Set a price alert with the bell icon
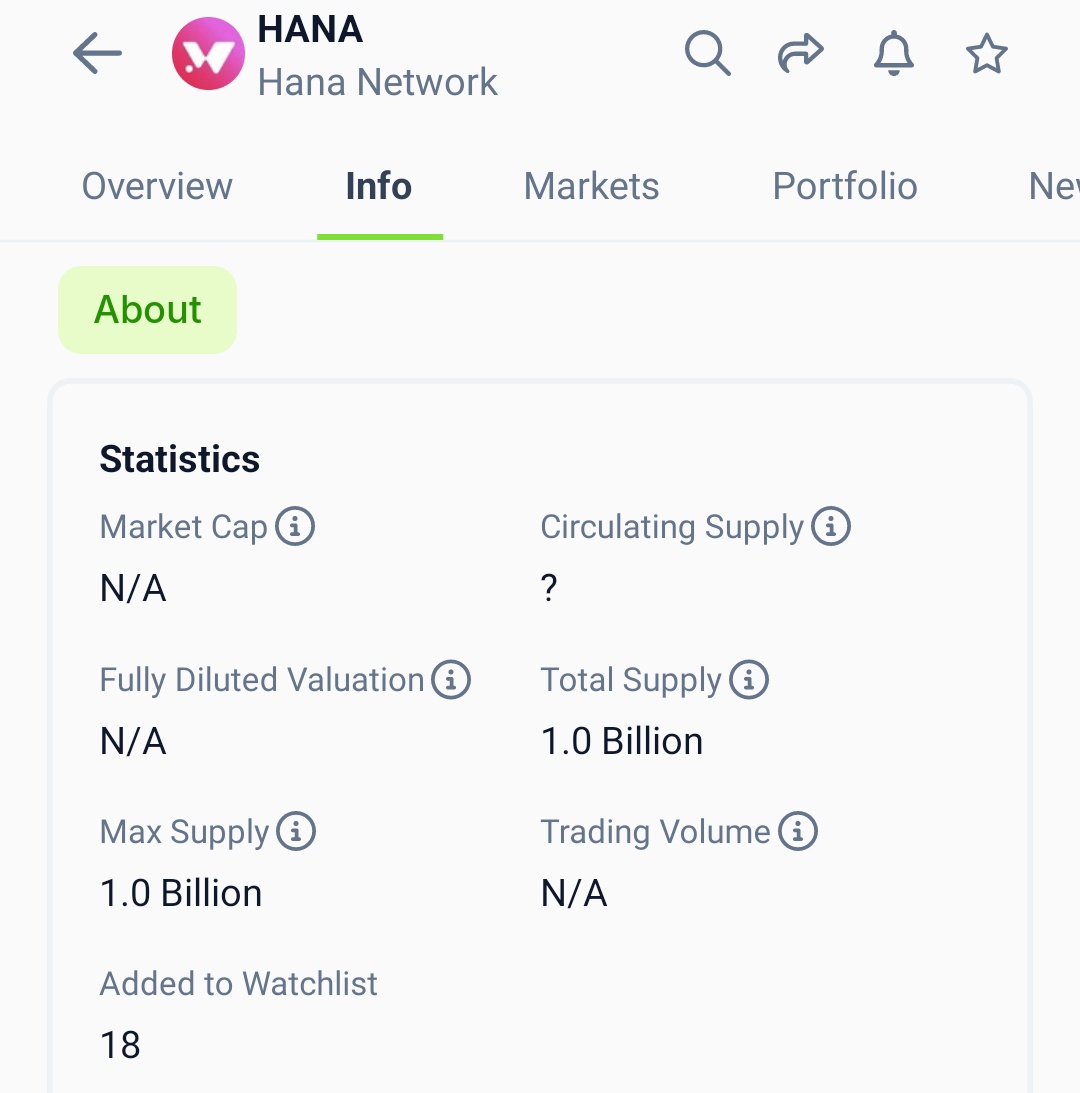The height and width of the screenshot is (1093, 1080). pyautogui.click(x=894, y=53)
